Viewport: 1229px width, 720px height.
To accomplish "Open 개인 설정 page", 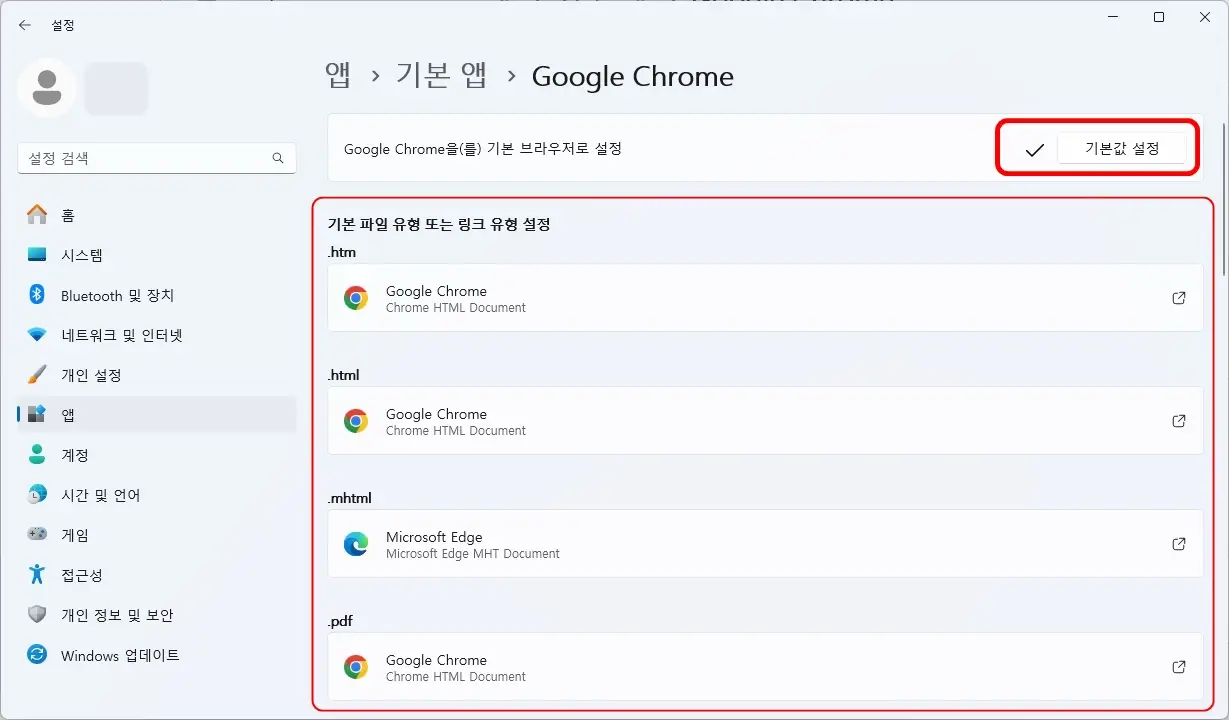I will tap(157, 375).
